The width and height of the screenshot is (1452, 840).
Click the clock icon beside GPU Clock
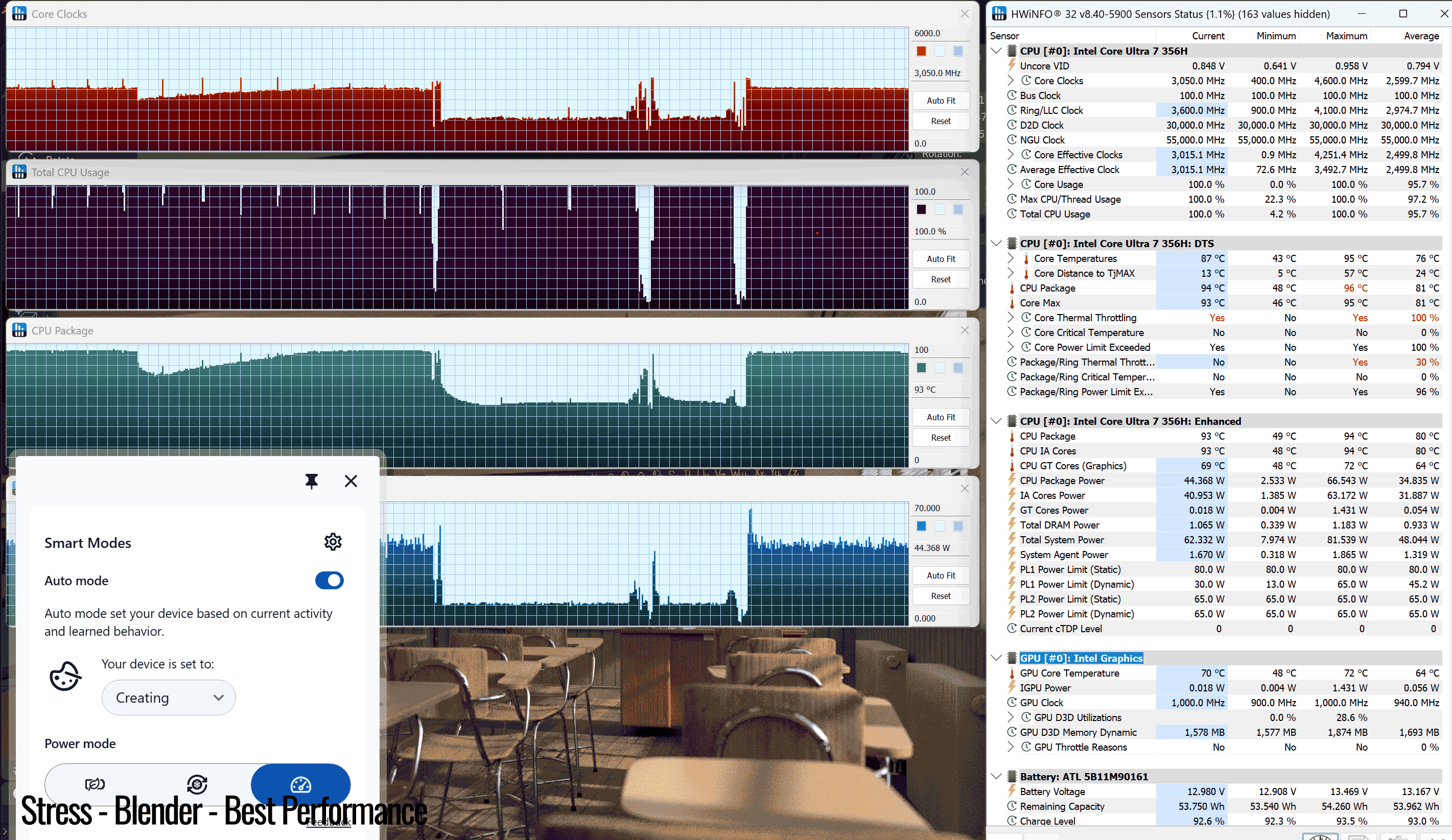click(1012, 703)
